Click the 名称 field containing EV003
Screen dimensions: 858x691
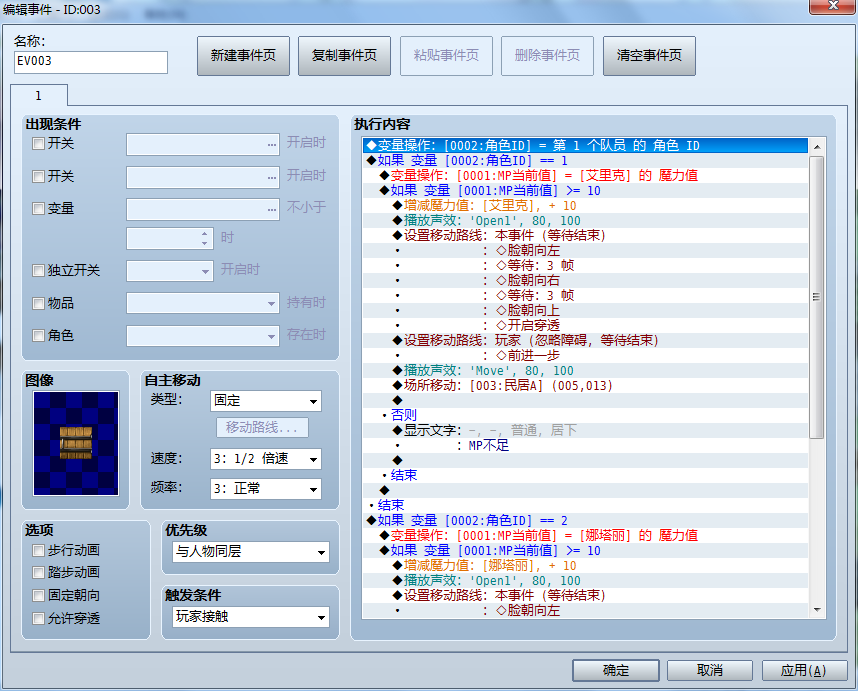pyautogui.click(x=91, y=62)
